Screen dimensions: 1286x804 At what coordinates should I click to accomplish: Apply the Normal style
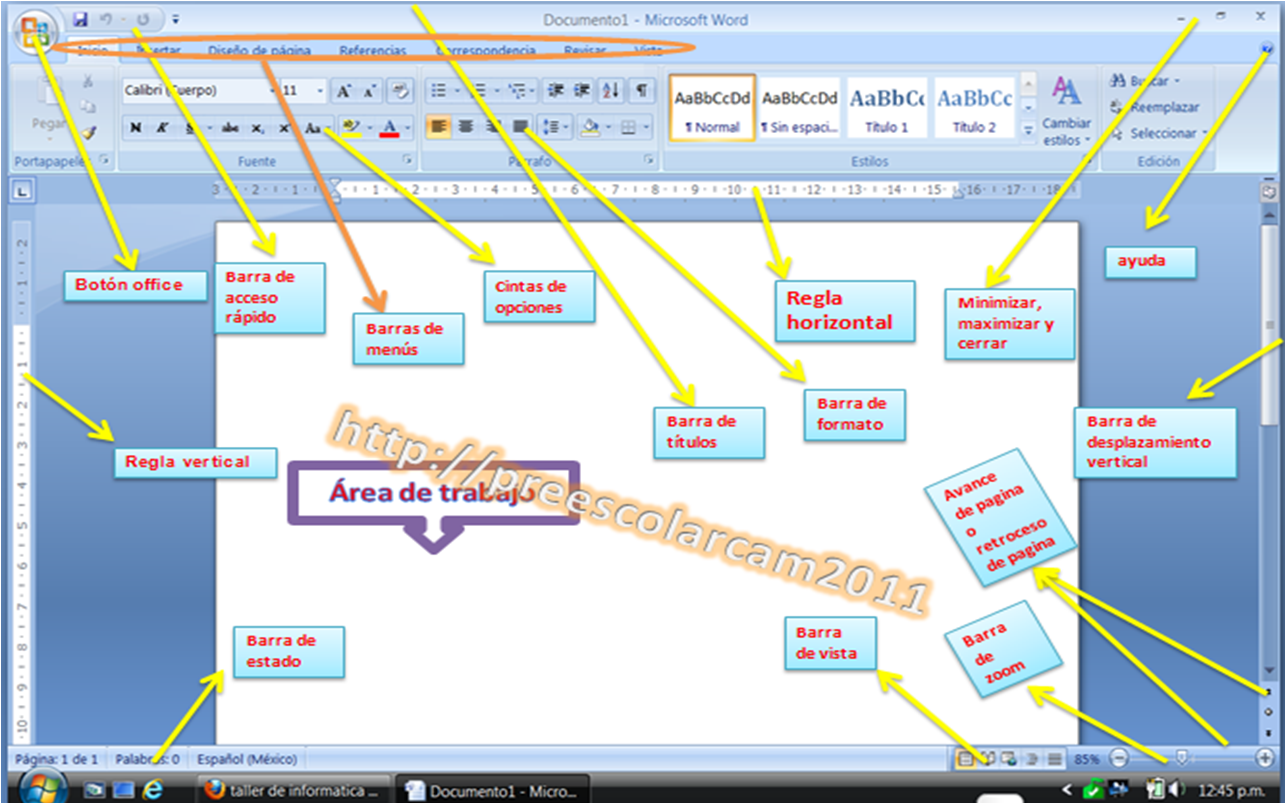click(712, 108)
